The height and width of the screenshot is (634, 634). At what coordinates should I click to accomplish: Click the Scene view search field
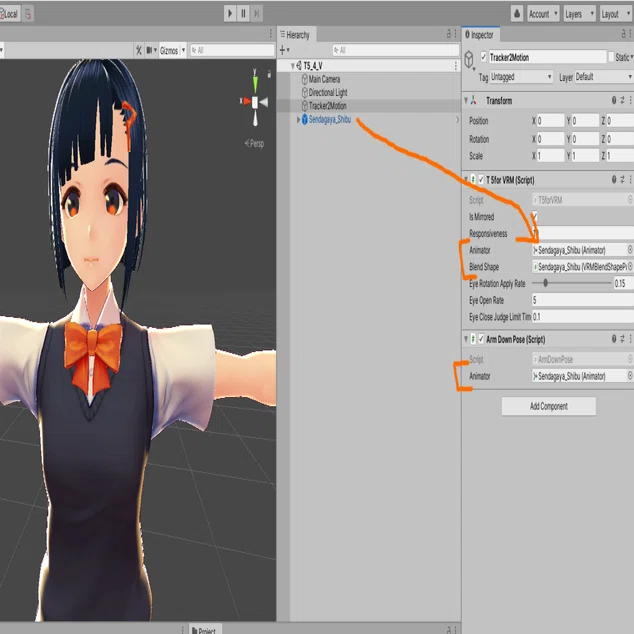coord(232,50)
